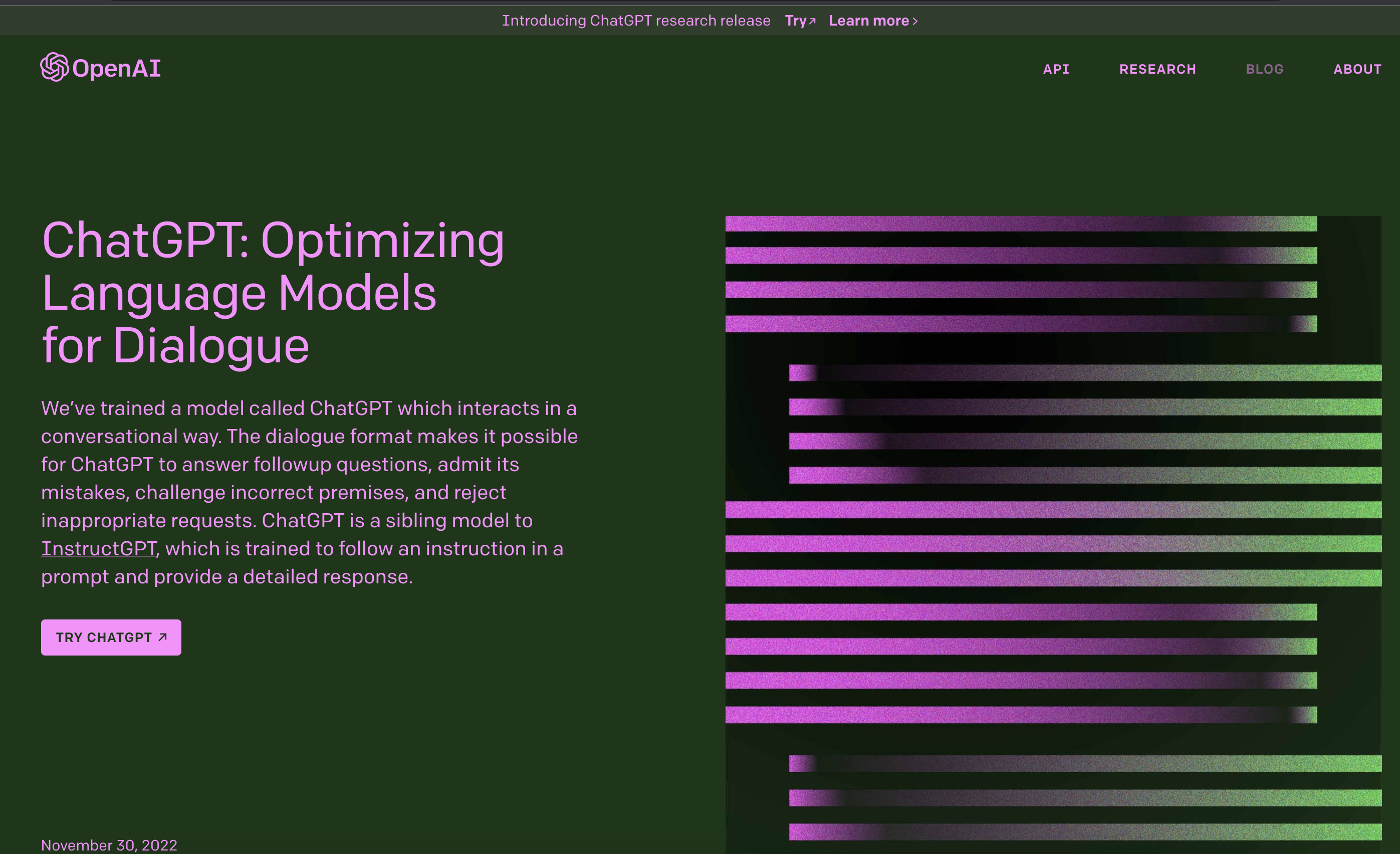Open the API navigation item
Screen dimensions: 1400x854
click(x=1056, y=69)
